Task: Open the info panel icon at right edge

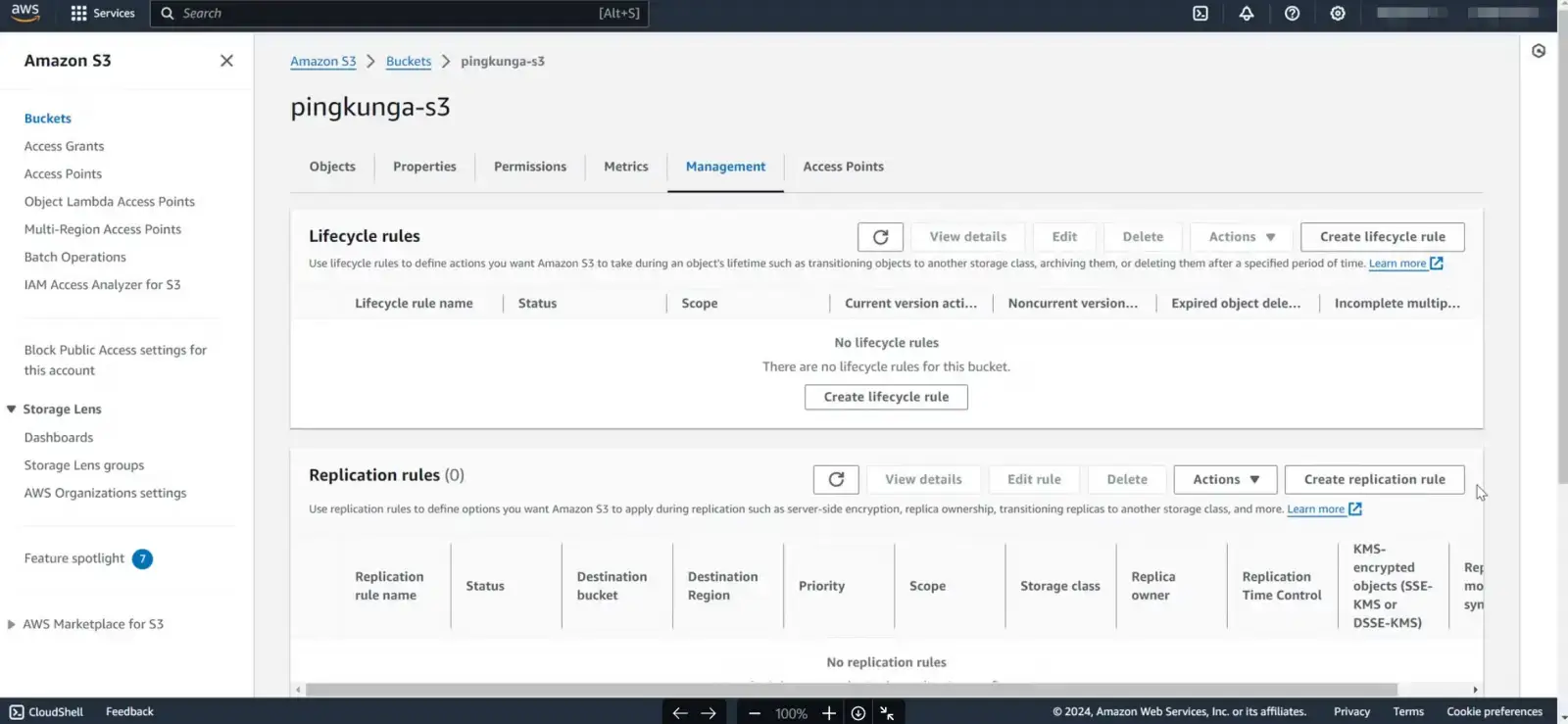Action: pos(1539,51)
